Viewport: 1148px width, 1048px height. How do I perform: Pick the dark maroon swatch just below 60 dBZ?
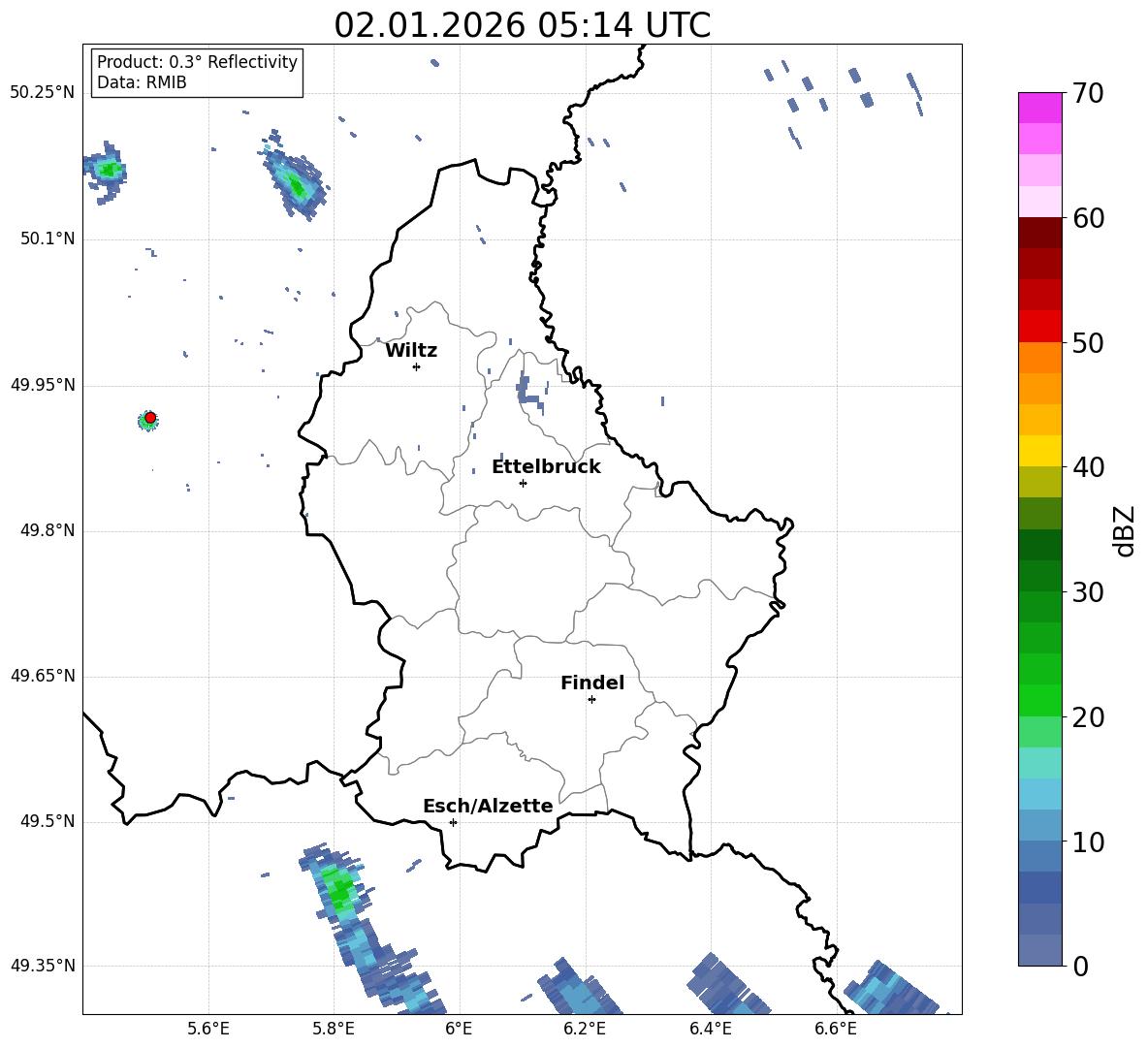tap(1039, 233)
